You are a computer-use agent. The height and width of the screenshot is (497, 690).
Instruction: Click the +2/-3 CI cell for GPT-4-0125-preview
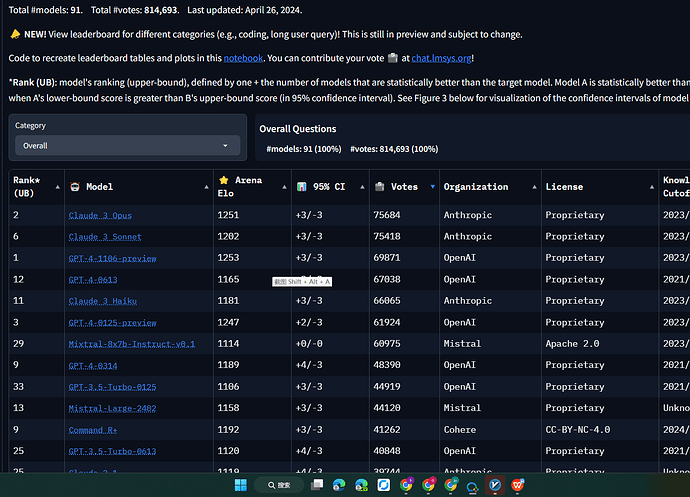coord(309,323)
